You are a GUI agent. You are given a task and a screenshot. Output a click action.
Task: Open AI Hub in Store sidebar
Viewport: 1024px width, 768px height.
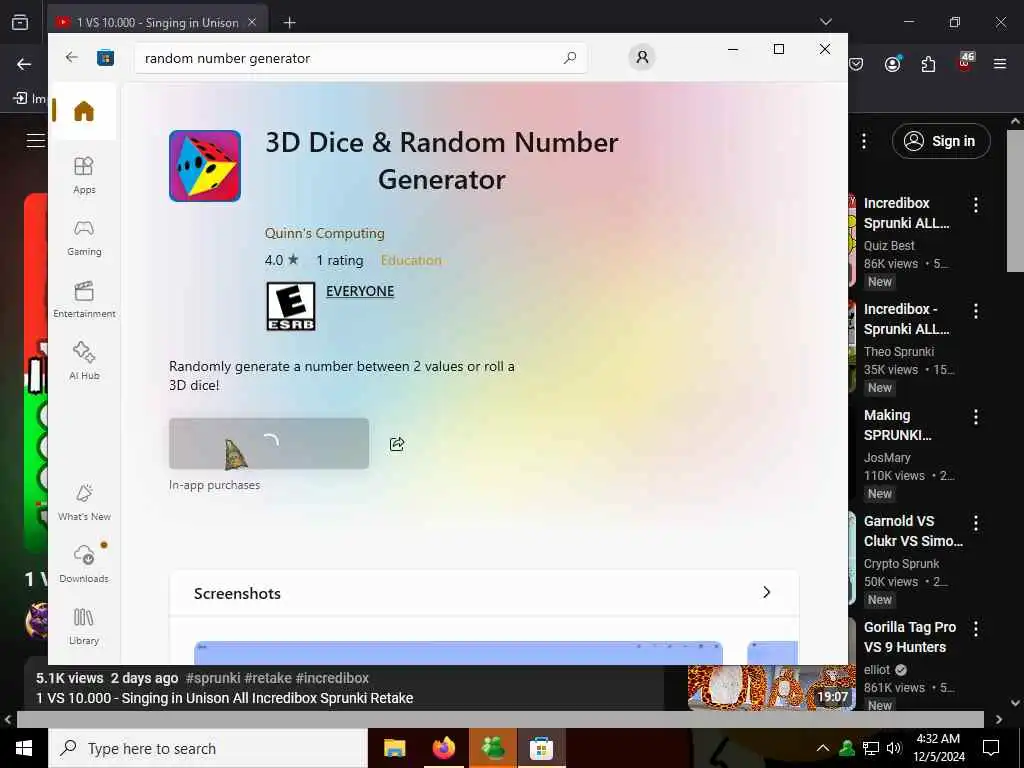tap(84, 360)
